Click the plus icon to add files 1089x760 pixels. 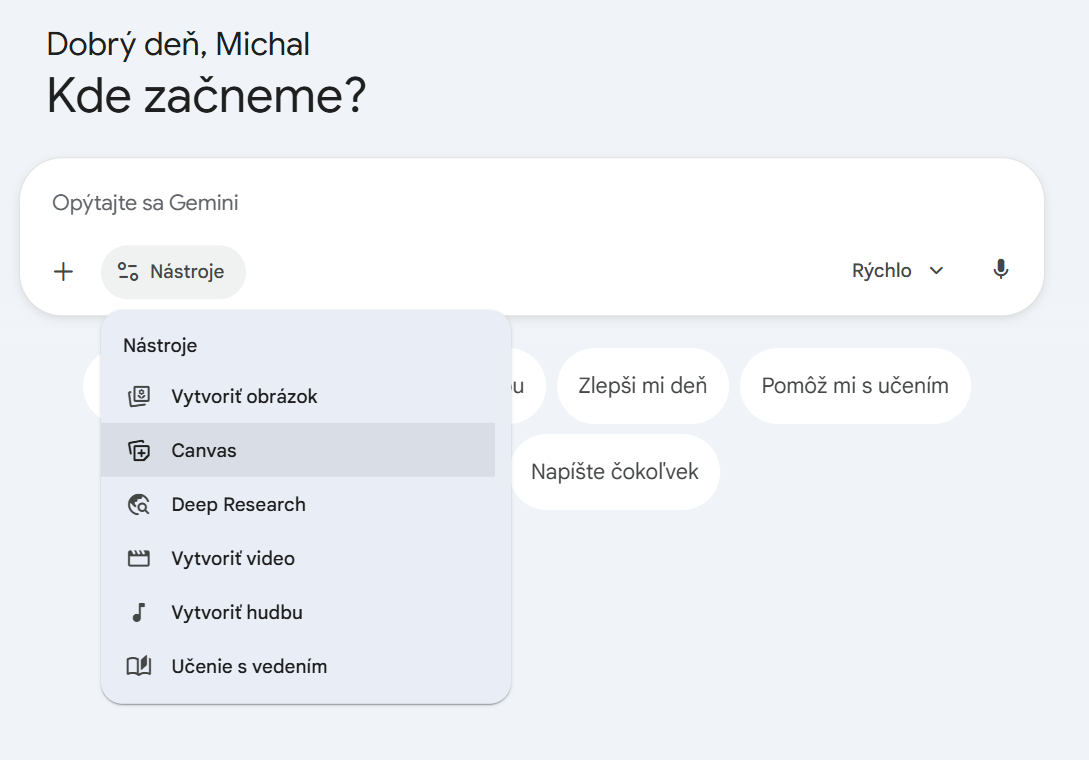tap(63, 271)
